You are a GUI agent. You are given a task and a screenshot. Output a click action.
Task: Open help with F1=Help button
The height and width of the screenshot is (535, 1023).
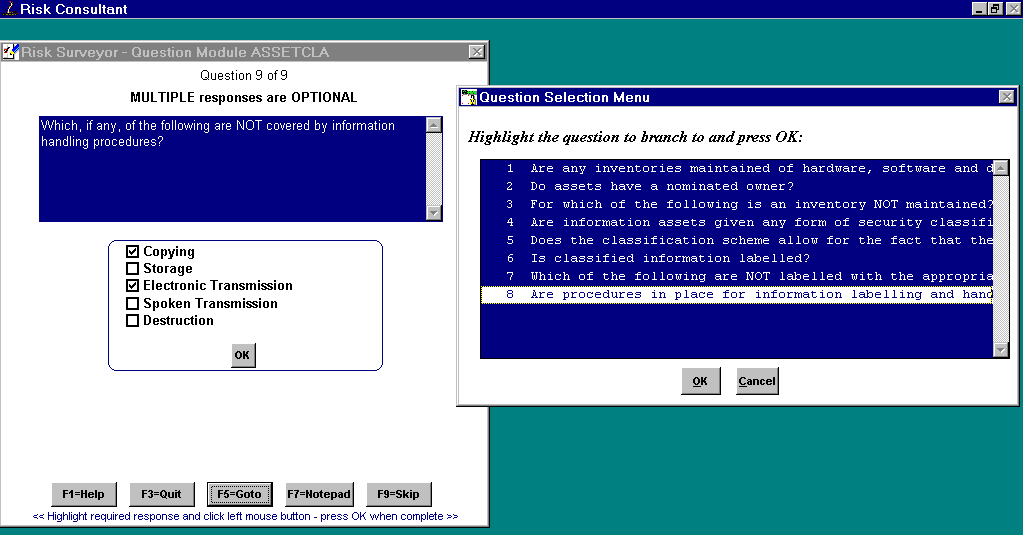click(x=84, y=494)
